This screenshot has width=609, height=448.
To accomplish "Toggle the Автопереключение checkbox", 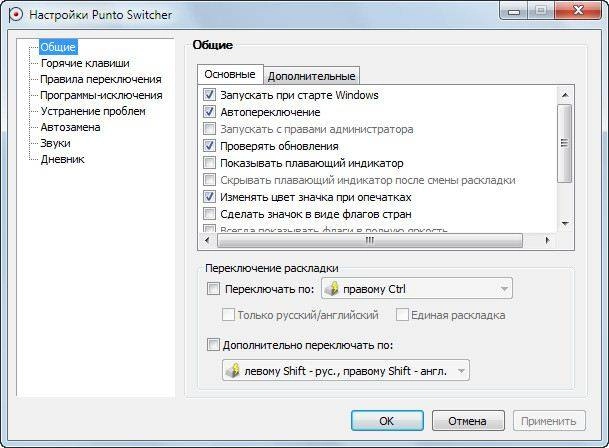I will (209, 112).
